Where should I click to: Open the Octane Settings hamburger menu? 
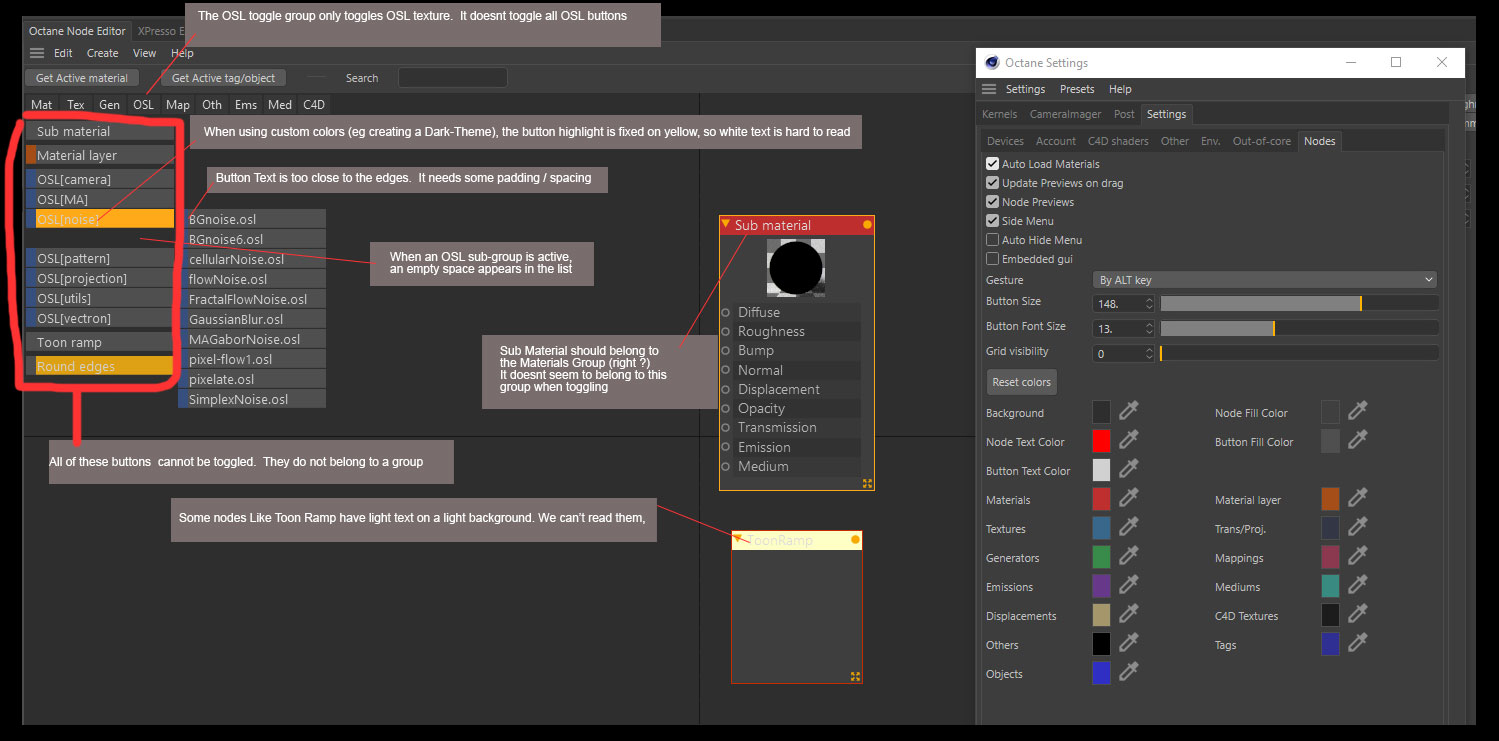tap(989, 89)
